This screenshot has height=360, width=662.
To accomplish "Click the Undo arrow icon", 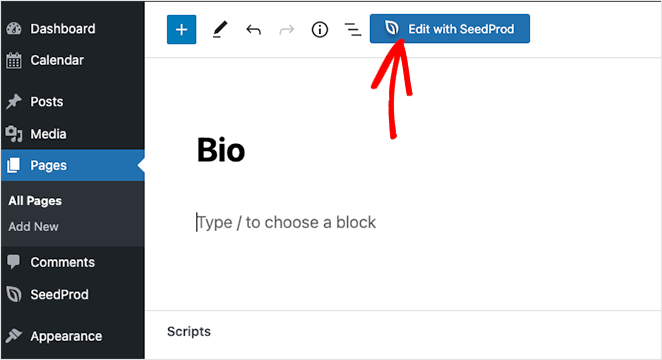I will (x=253, y=30).
